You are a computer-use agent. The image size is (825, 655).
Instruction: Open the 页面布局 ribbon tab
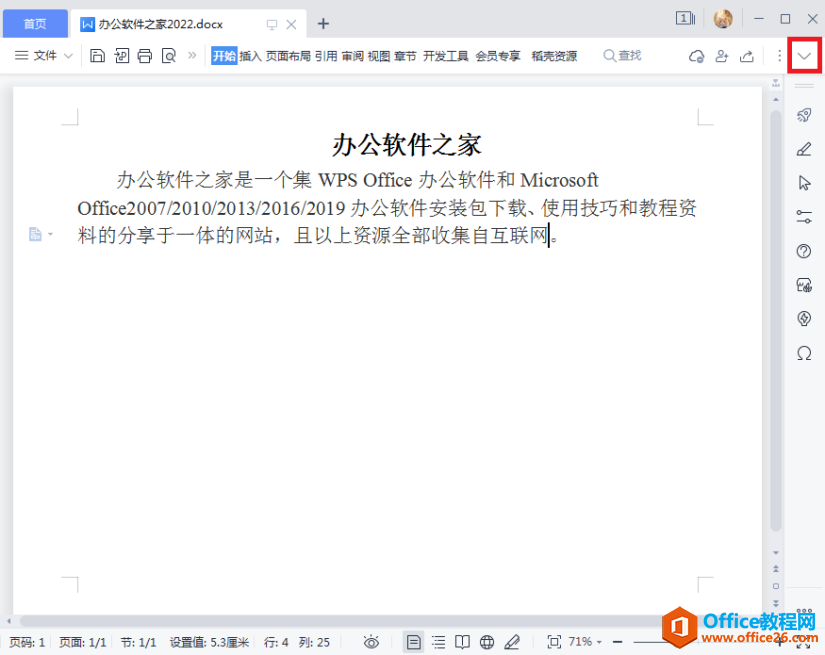288,56
